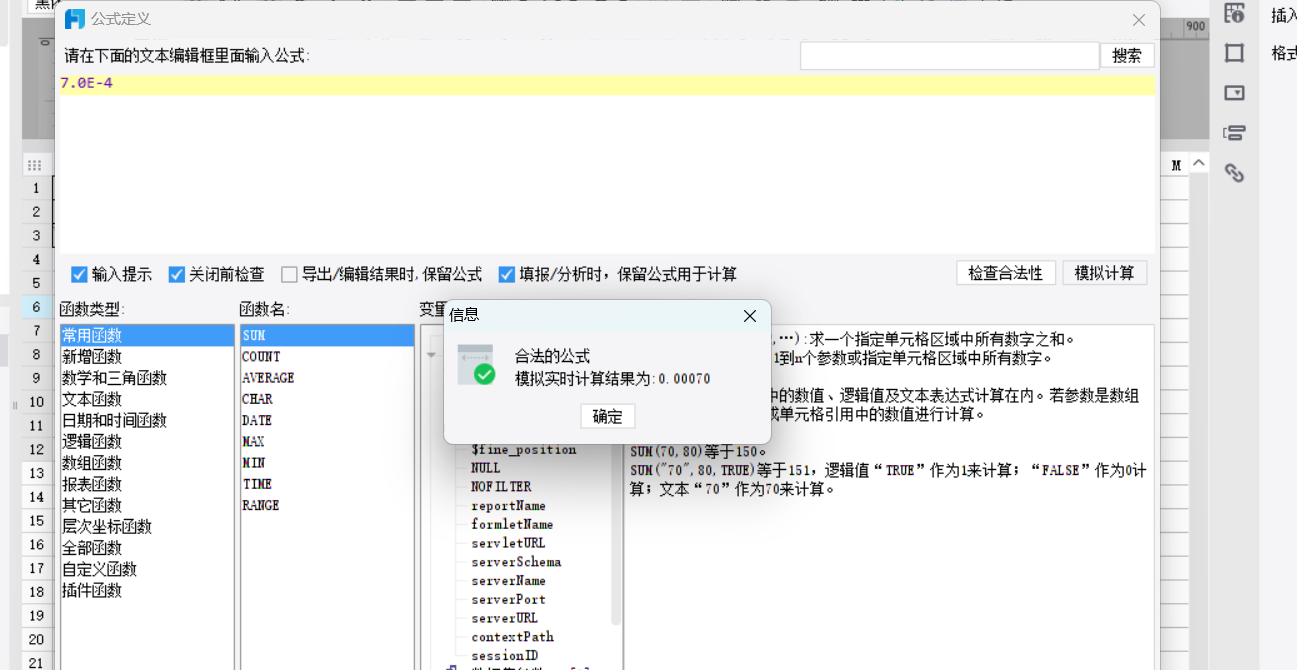Open the hyperlink chain icon
Viewport: 1297px width, 670px height.
pyautogui.click(x=1235, y=173)
